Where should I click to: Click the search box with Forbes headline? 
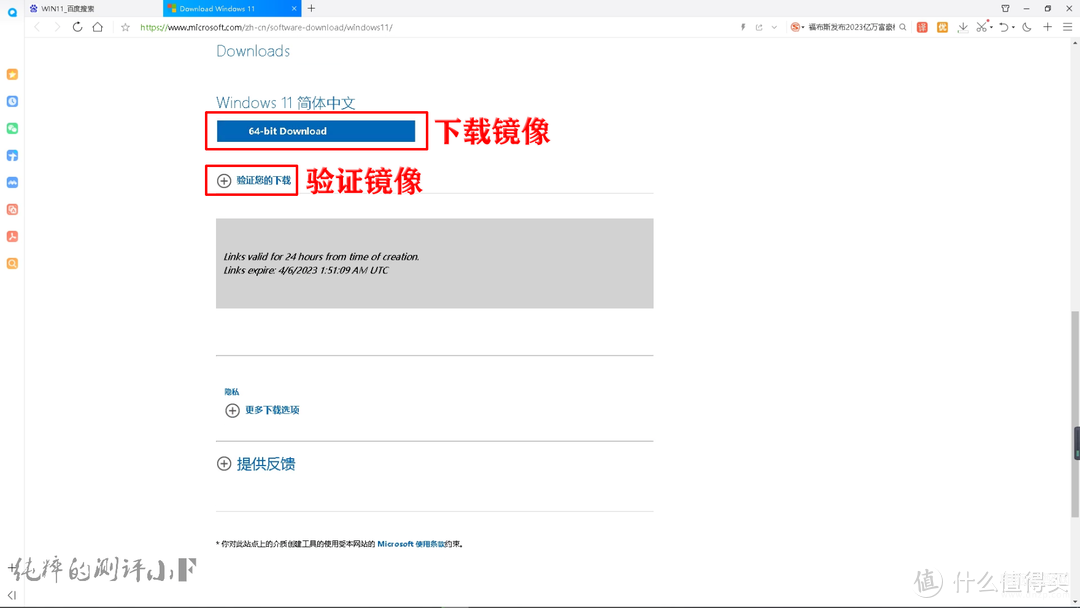click(x=851, y=28)
